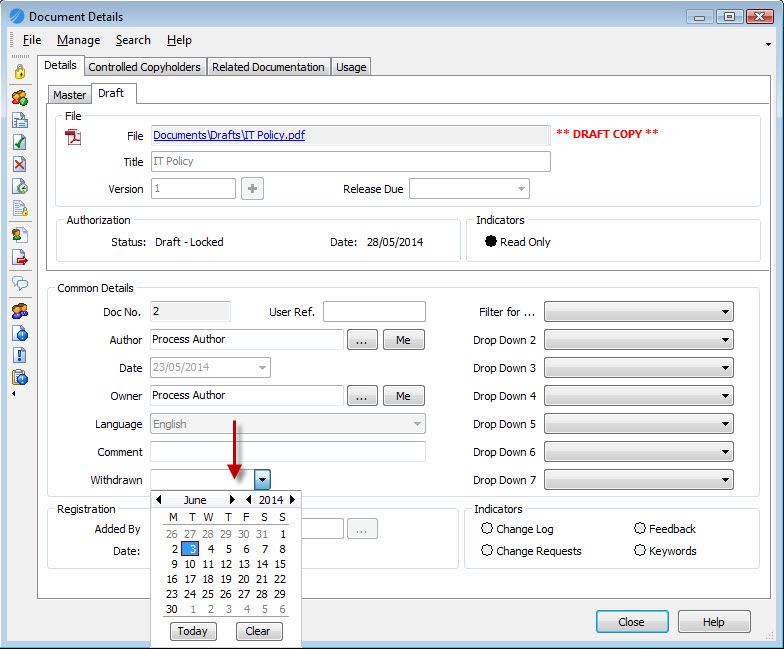Click the browse button next to Owner
Image resolution: width=784 pixels, height=649 pixels.
tap(362, 396)
